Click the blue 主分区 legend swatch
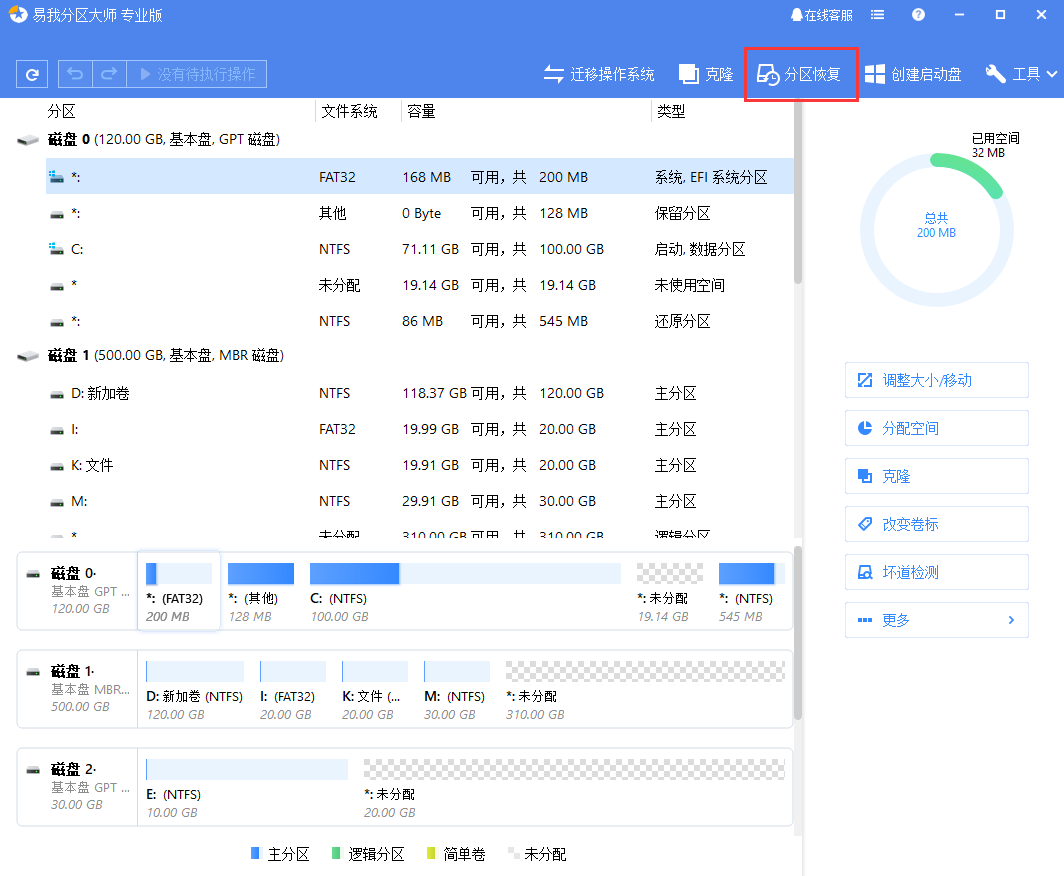 [258, 853]
